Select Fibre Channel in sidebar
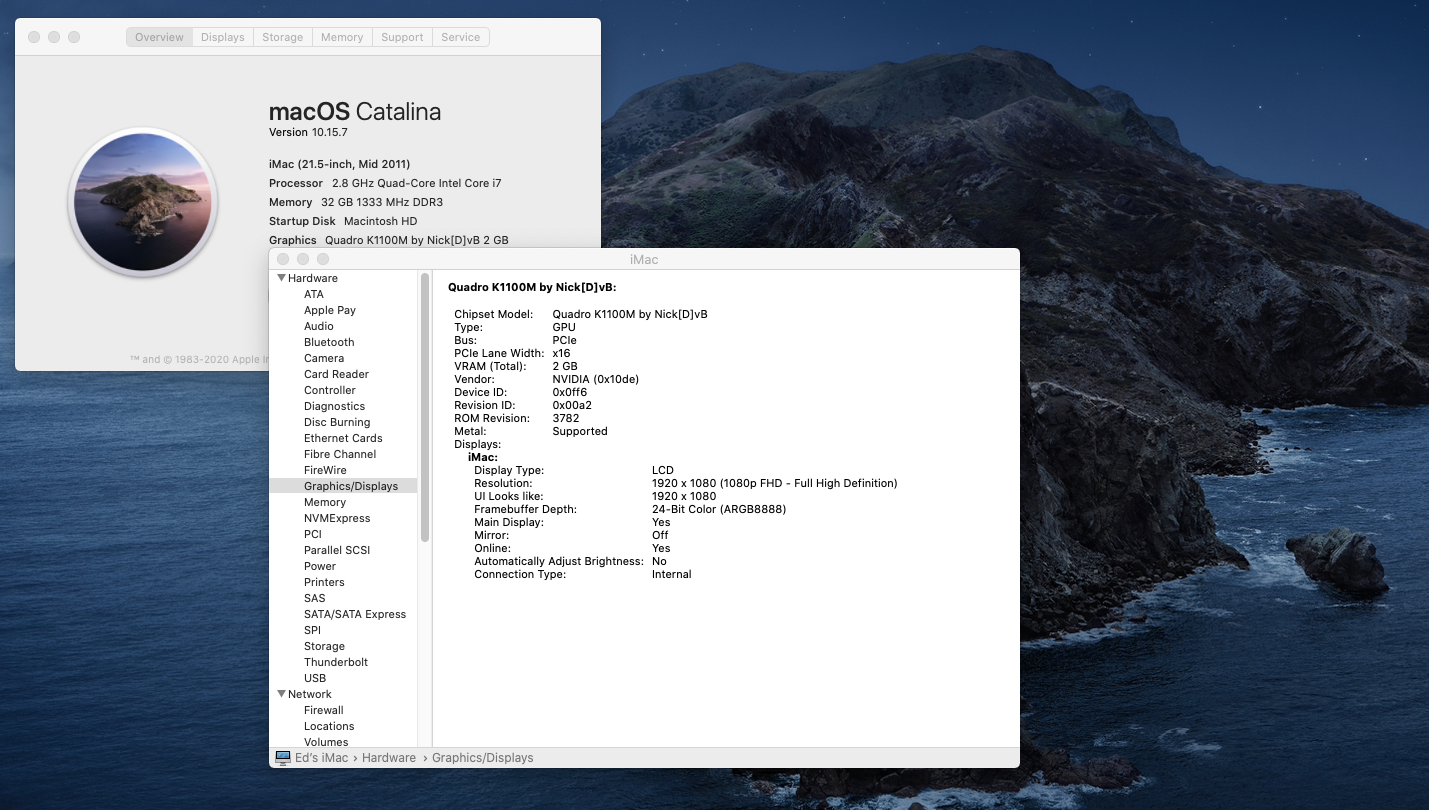The height and width of the screenshot is (810, 1429). 340,454
